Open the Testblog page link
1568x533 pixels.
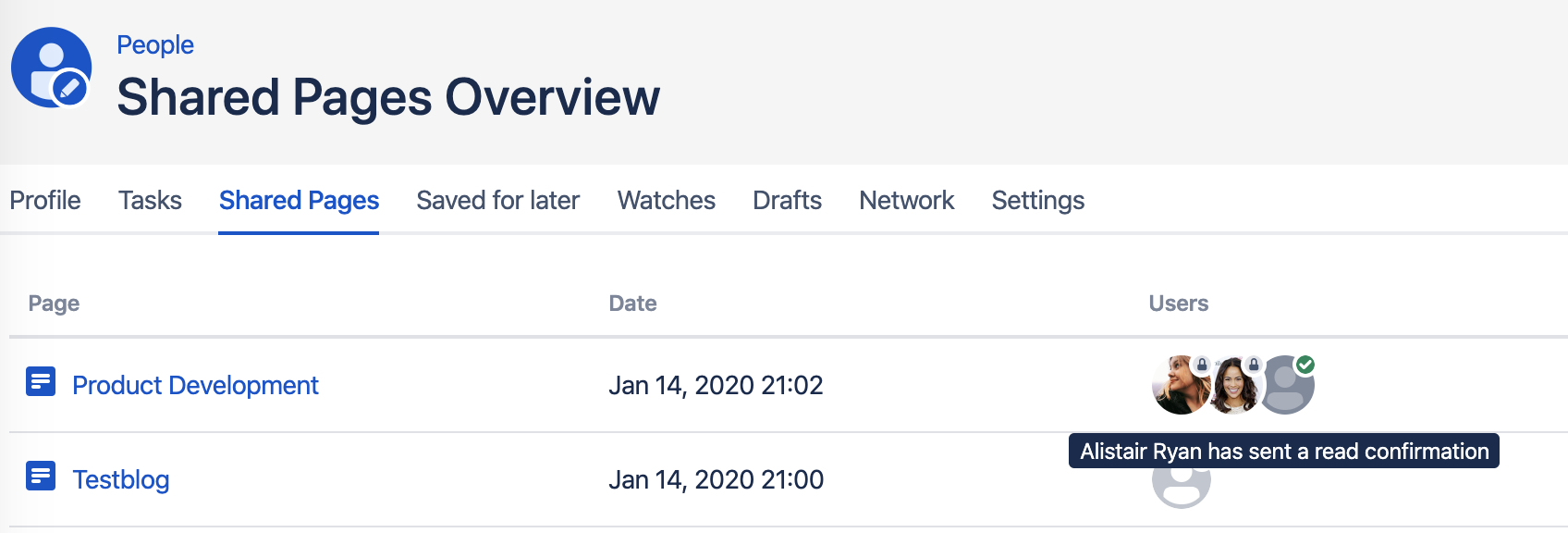121,479
